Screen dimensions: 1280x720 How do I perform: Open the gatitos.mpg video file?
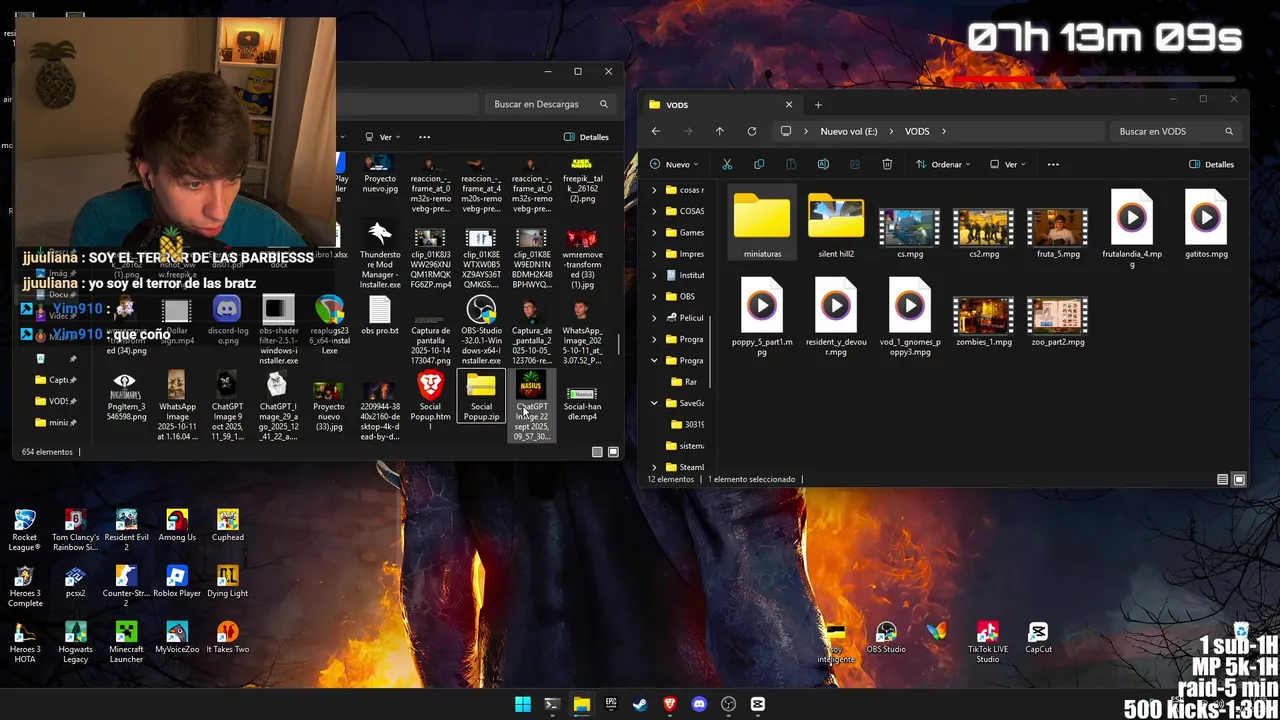point(1206,224)
